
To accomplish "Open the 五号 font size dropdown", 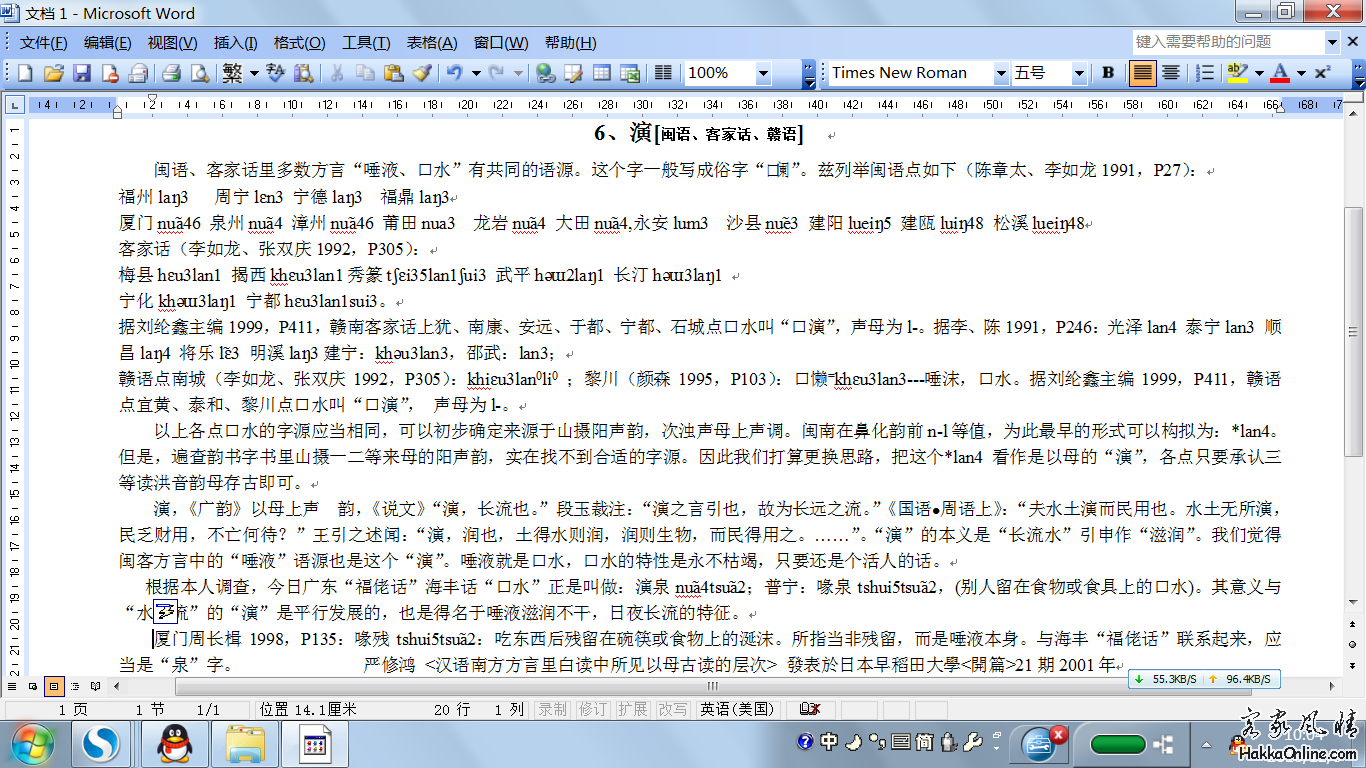I will click(1079, 73).
